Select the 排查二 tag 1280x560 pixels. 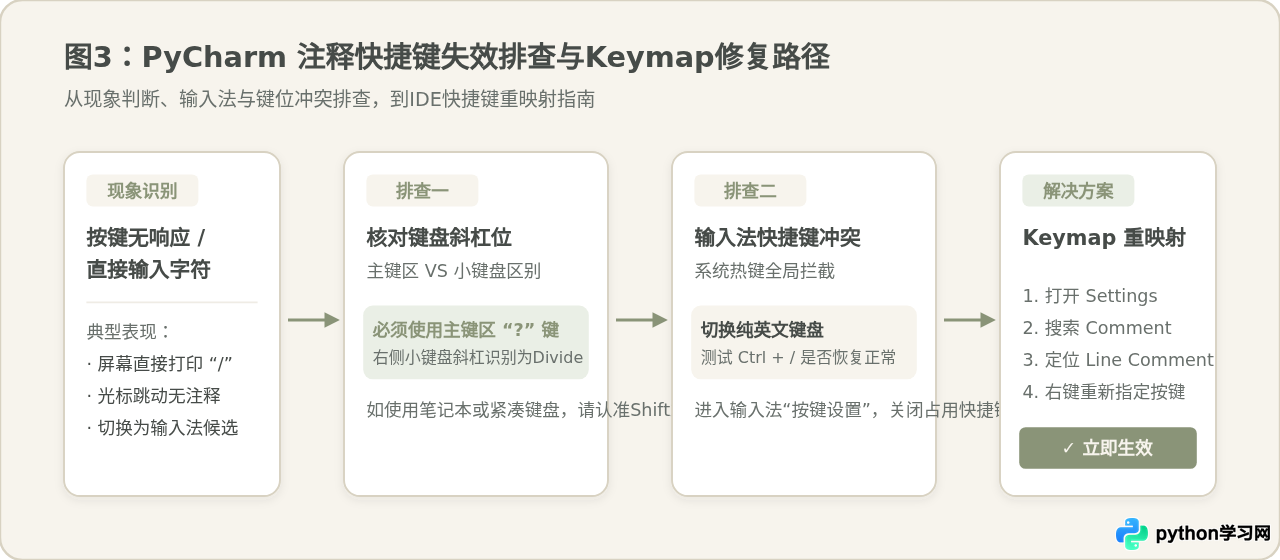click(750, 191)
